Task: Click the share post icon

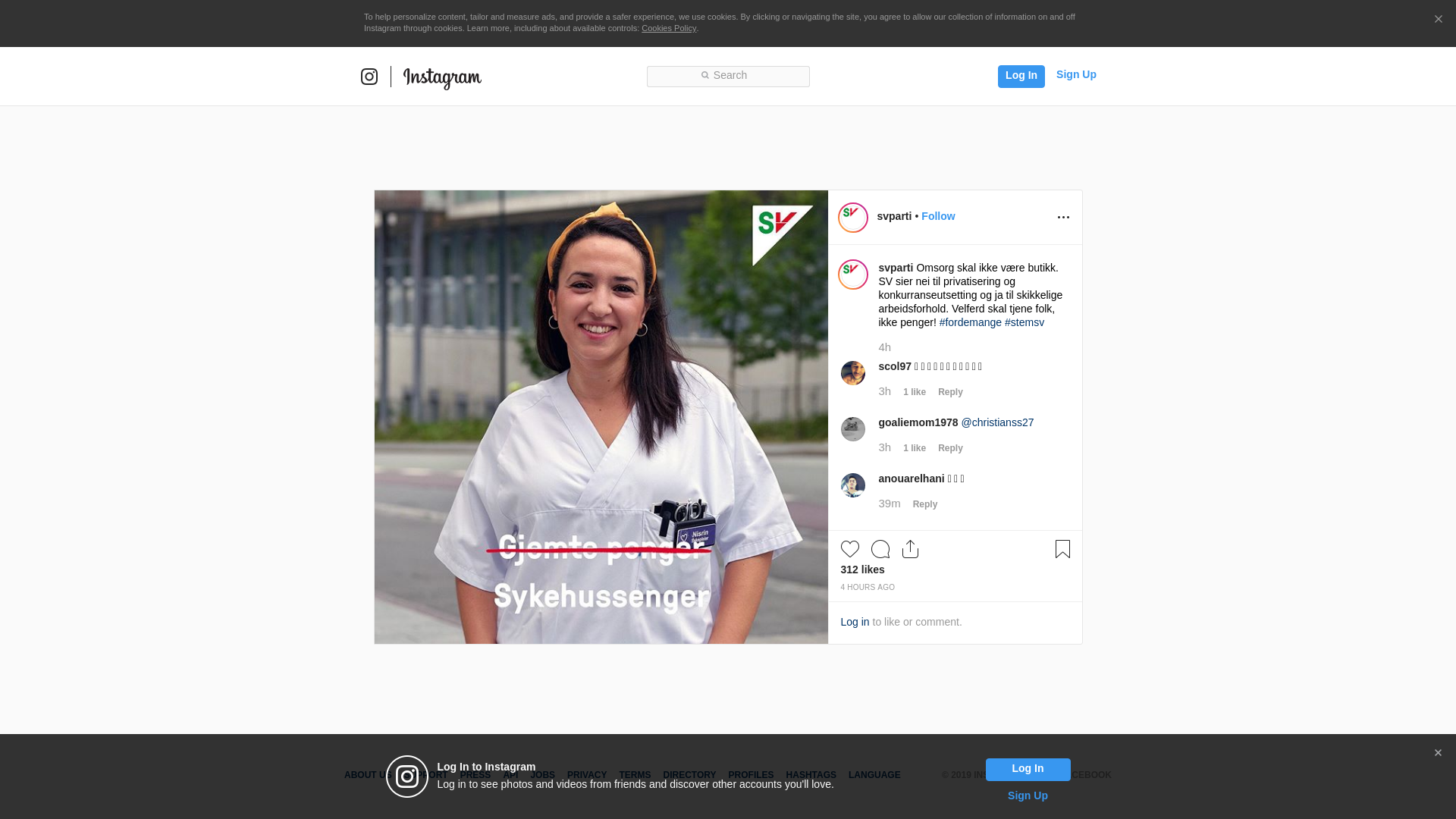Action: pyautogui.click(x=911, y=549)
